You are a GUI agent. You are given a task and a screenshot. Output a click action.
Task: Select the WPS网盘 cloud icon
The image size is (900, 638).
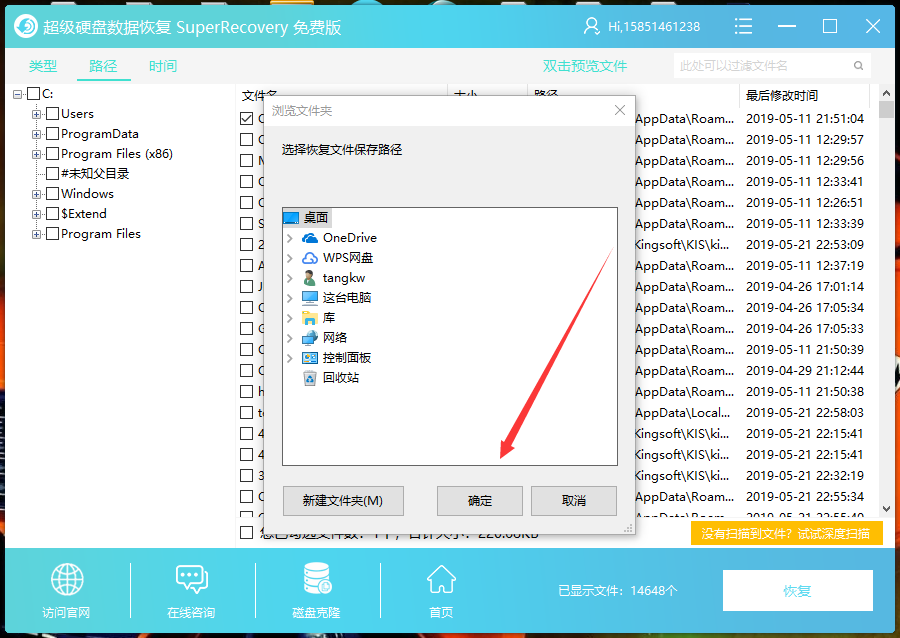click(310, 258)
